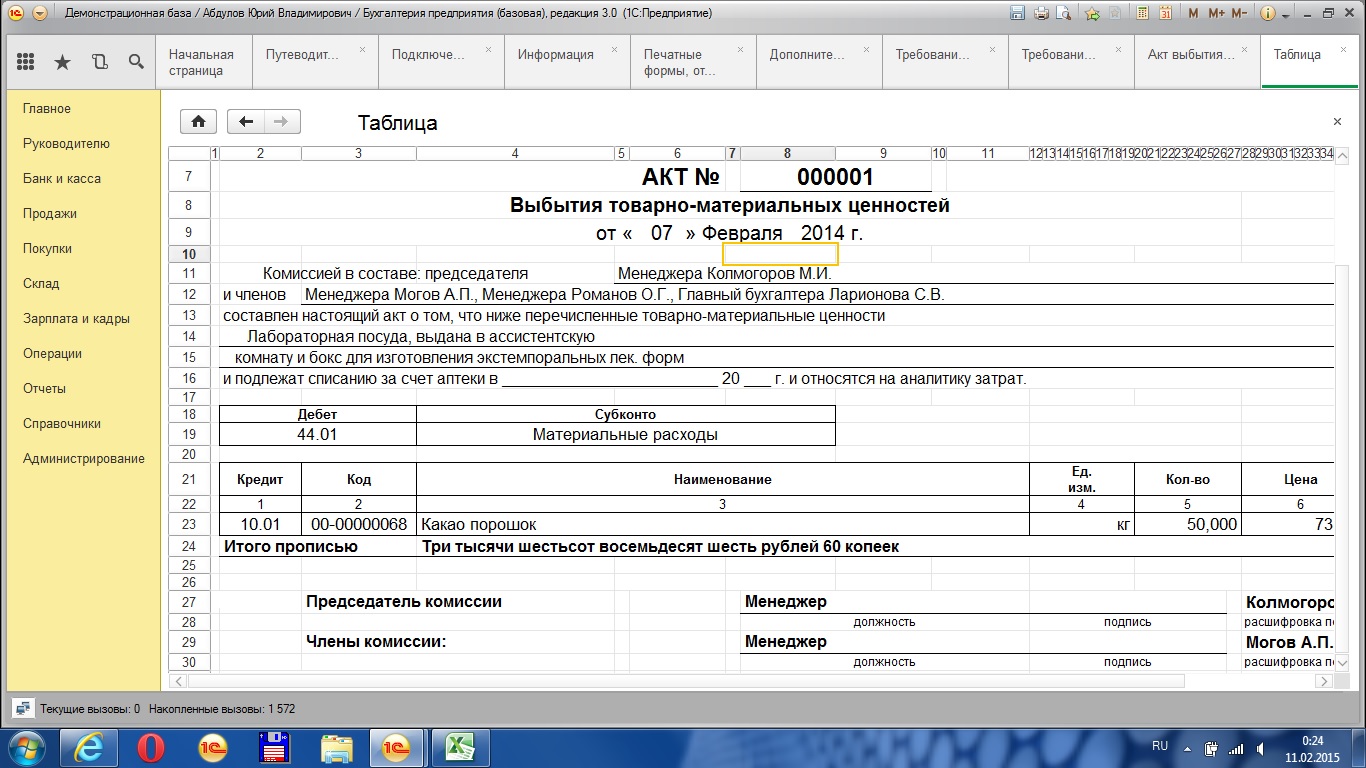Launch Internet Explorer from the taskbar
This screenshot has width=1366, height=768.
90,747
